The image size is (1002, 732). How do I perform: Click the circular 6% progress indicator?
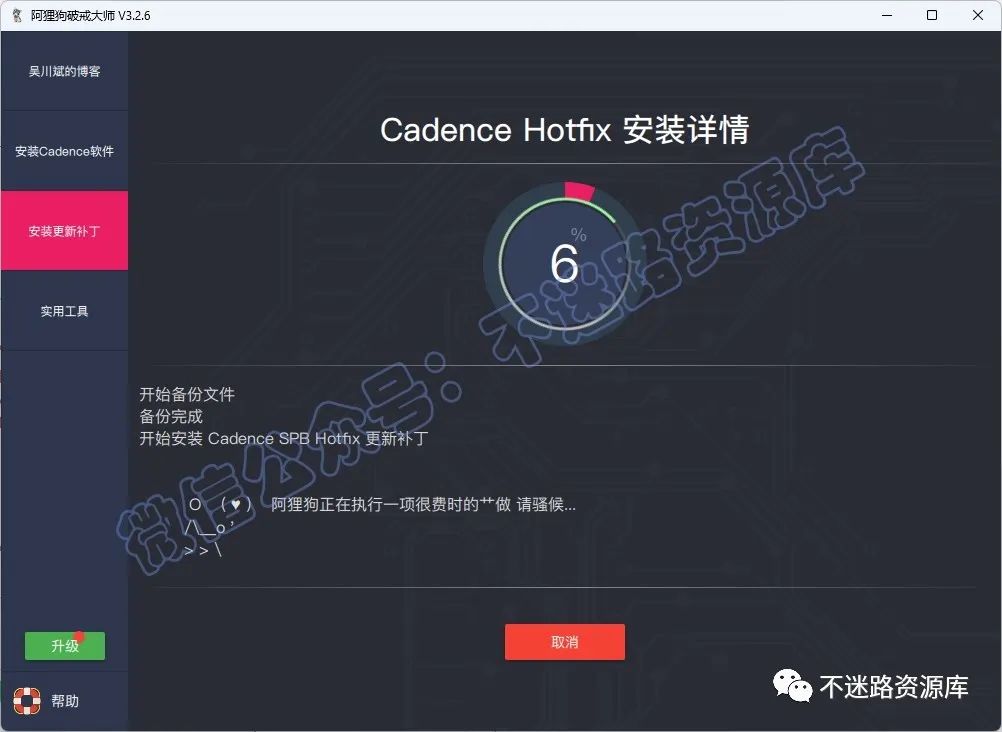click(x=564, y=263)
